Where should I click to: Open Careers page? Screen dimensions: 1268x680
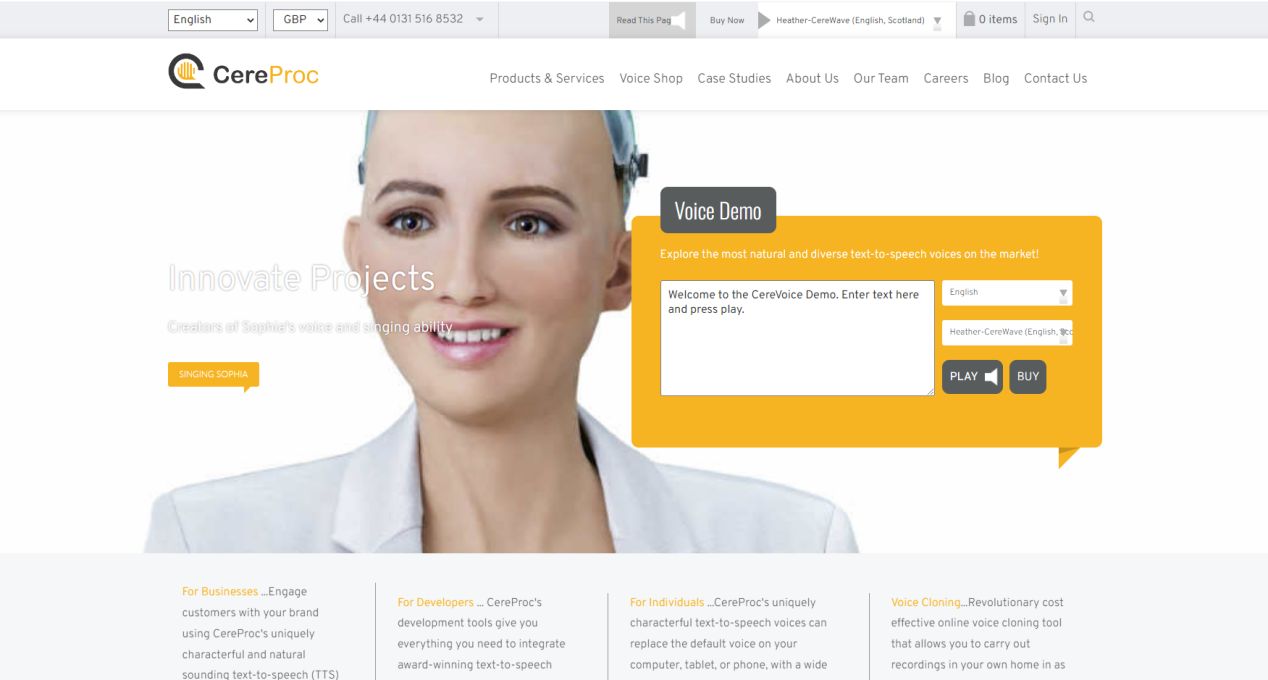(x=946, y=78)
